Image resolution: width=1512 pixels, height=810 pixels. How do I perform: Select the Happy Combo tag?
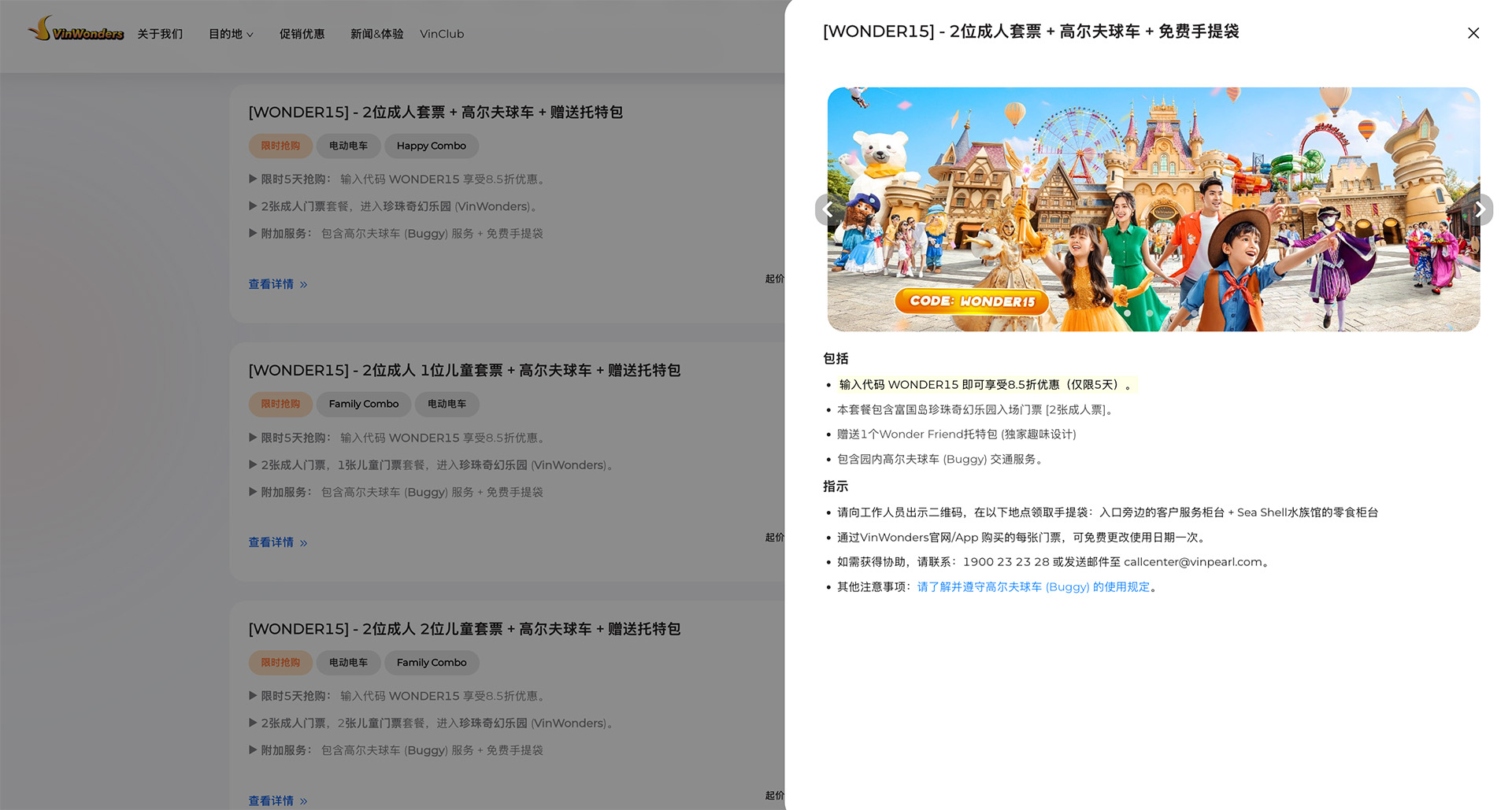(x=431, y=146)
